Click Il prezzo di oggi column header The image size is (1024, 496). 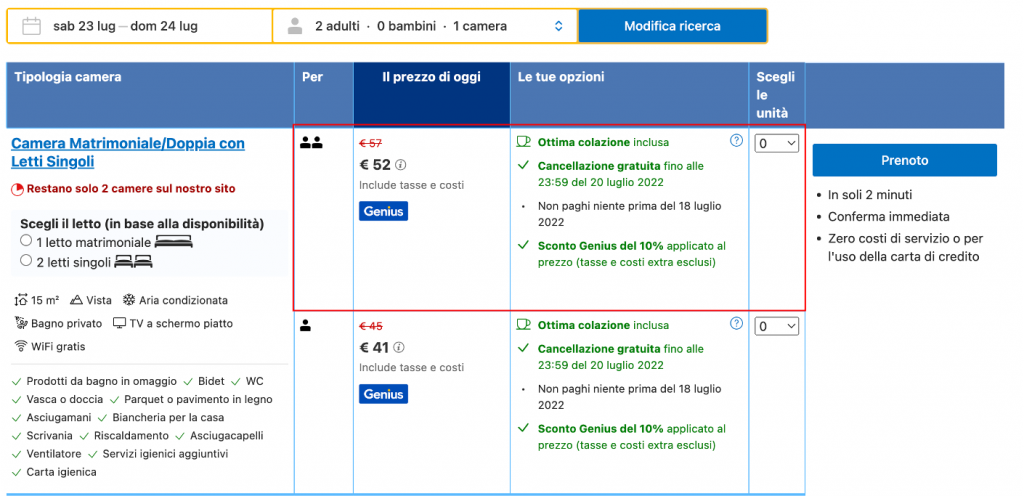coord(430,77)
